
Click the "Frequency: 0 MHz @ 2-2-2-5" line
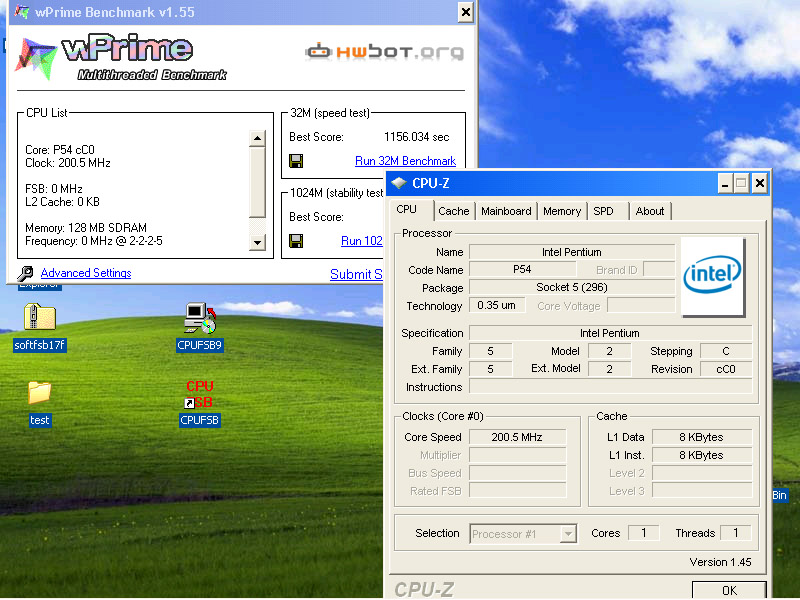(94, 241)
